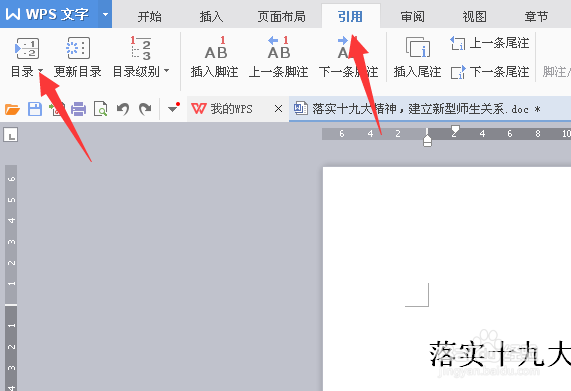
Task: Switch to the 开始 tab
Action: [149, 16]
